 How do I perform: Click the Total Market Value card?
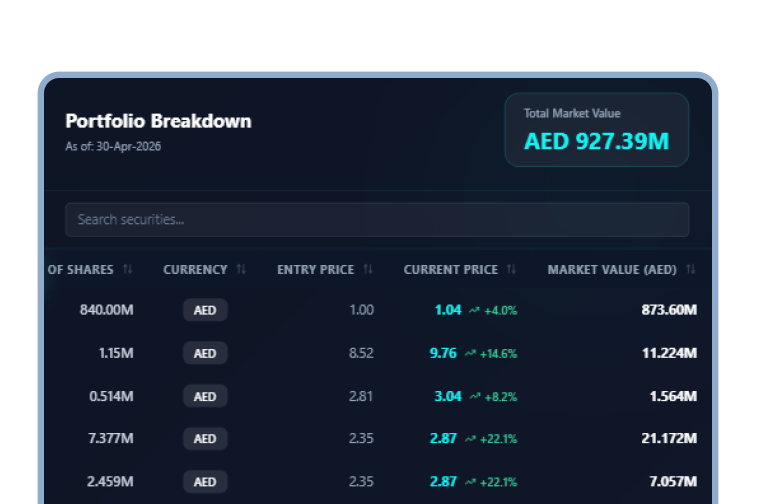(597, 130)
